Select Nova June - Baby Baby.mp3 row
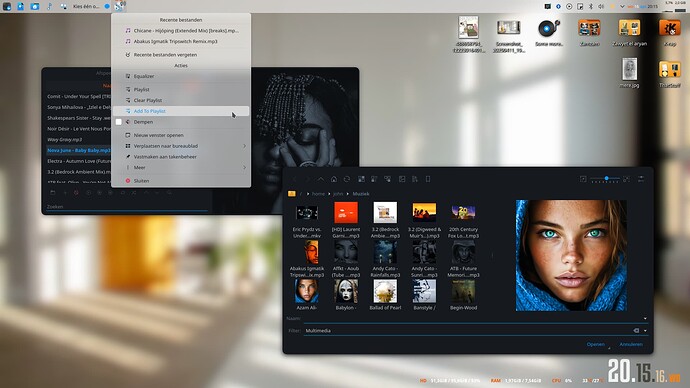The image size is (690, 388). pyautogui.click(x=79, y=150)
